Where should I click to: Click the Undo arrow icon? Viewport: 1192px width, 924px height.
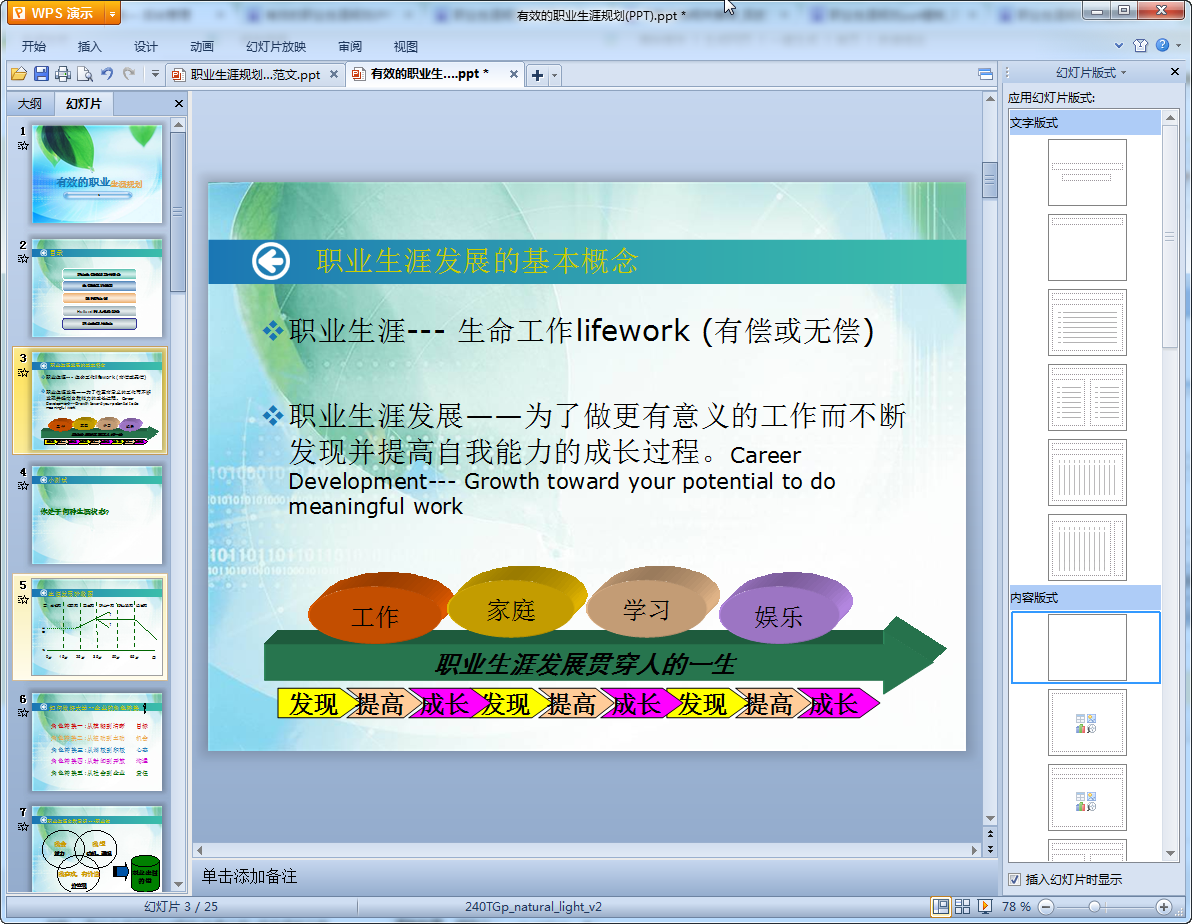click(107, 74)
